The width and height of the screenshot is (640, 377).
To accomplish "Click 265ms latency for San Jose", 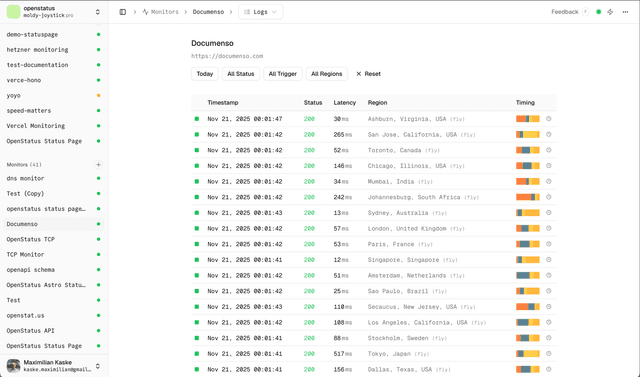I will 341,135.
